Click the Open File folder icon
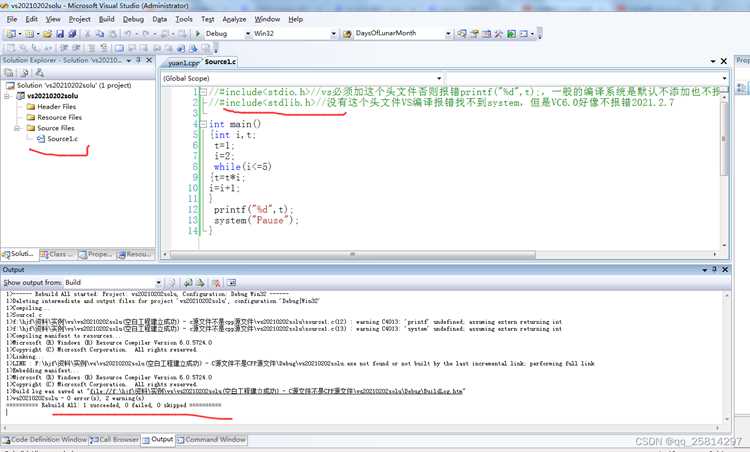Viewport: 750px width, 452px height. point(47,34)
